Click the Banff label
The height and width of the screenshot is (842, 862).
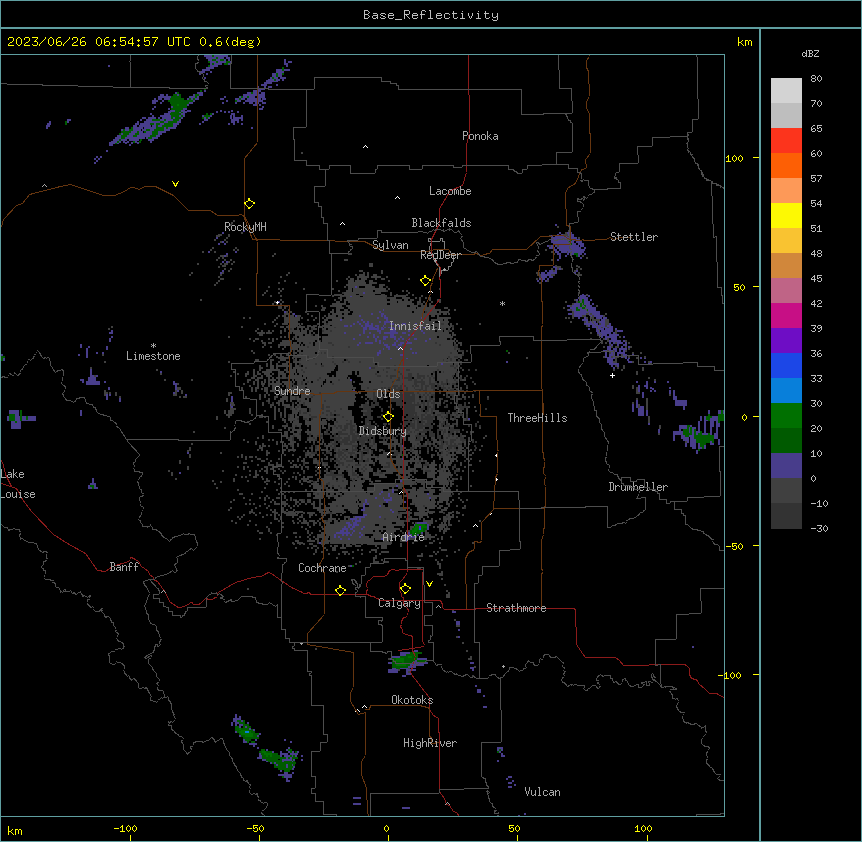(x=124, y=567)
